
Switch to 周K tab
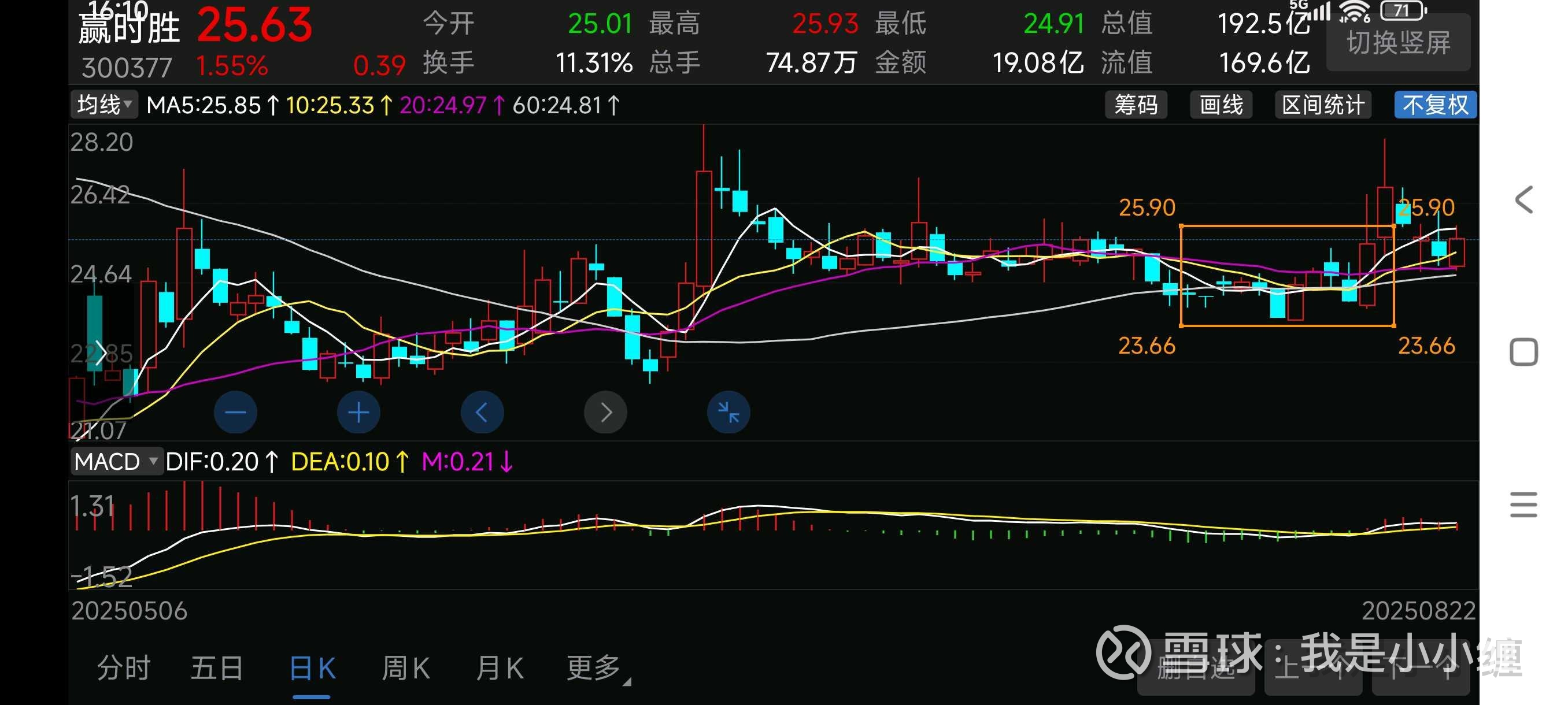point(406,668)
